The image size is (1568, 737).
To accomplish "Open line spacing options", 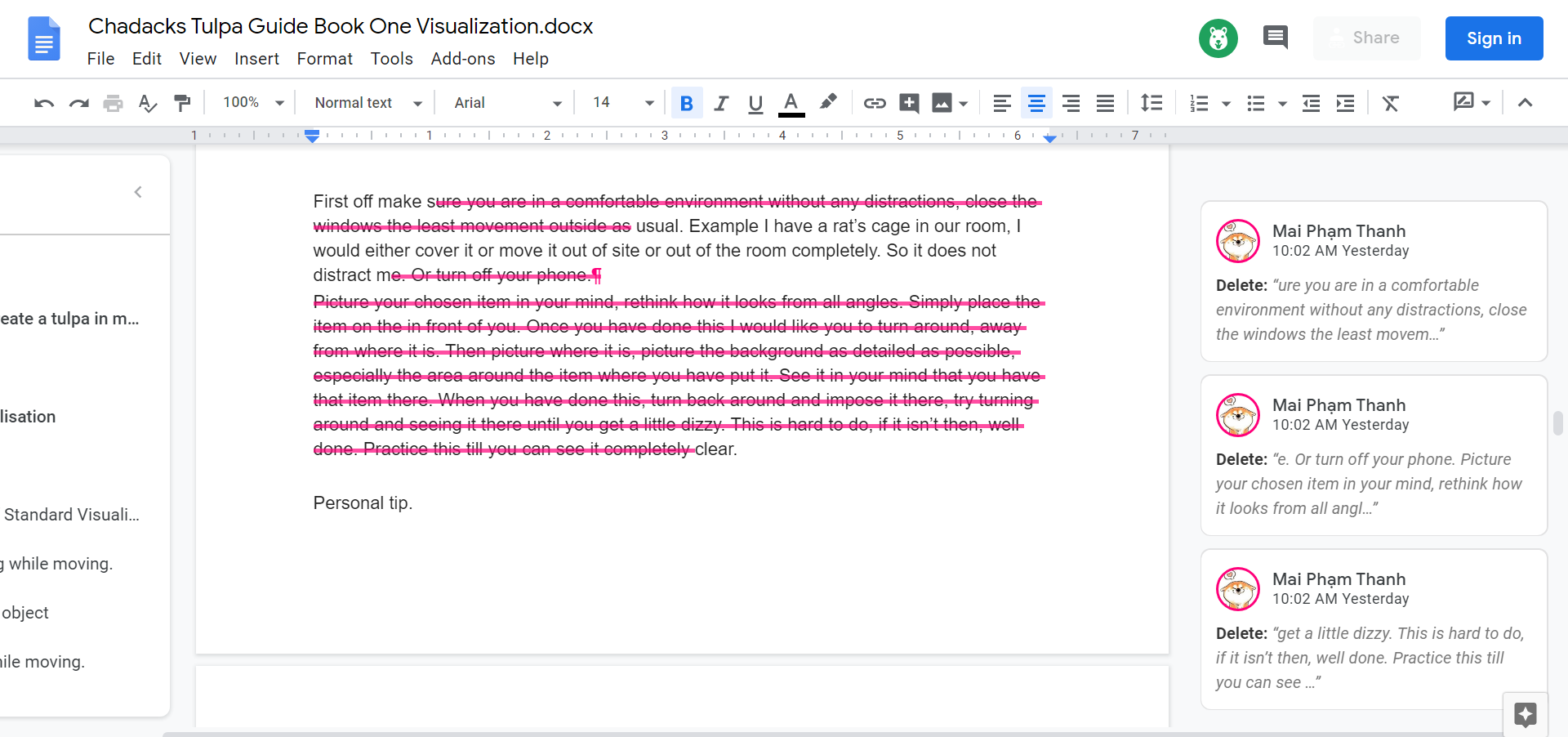I will (x=1151, y=103).
